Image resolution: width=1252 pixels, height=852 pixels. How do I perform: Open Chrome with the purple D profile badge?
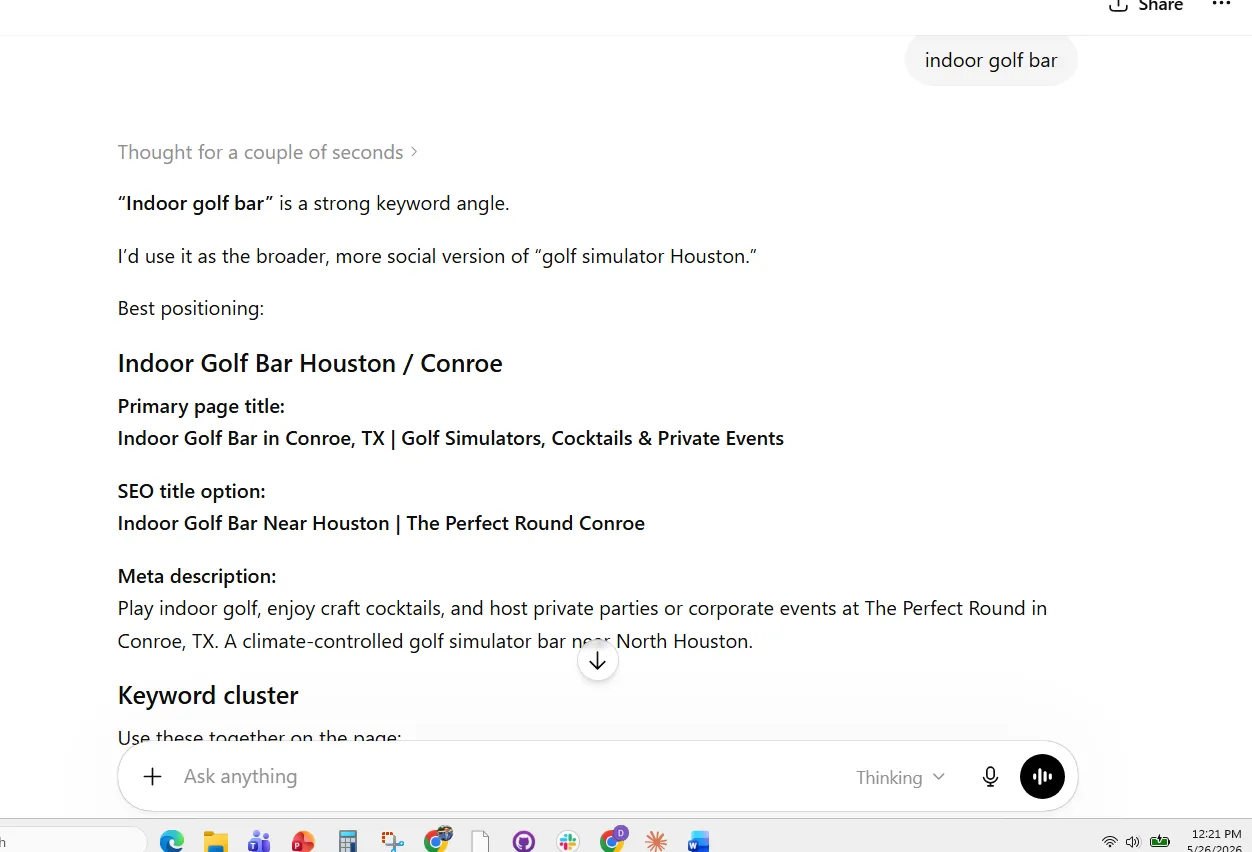tap(613, 840)
